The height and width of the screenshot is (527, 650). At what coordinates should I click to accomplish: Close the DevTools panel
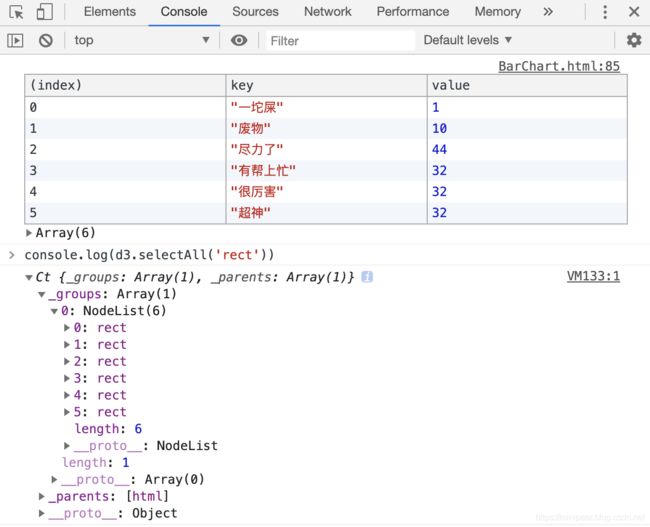(x=634, y=12)
